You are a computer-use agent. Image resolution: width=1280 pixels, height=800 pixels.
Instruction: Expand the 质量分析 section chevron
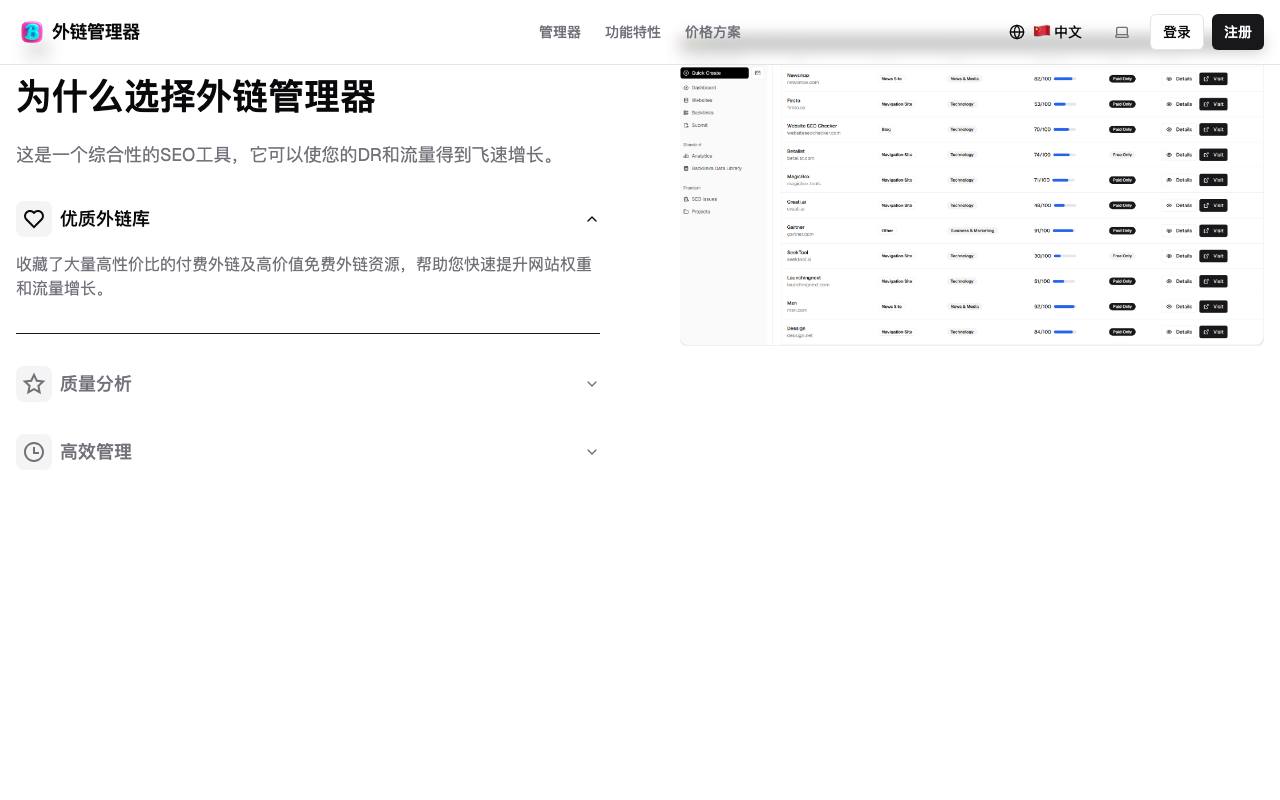point(592,384)
